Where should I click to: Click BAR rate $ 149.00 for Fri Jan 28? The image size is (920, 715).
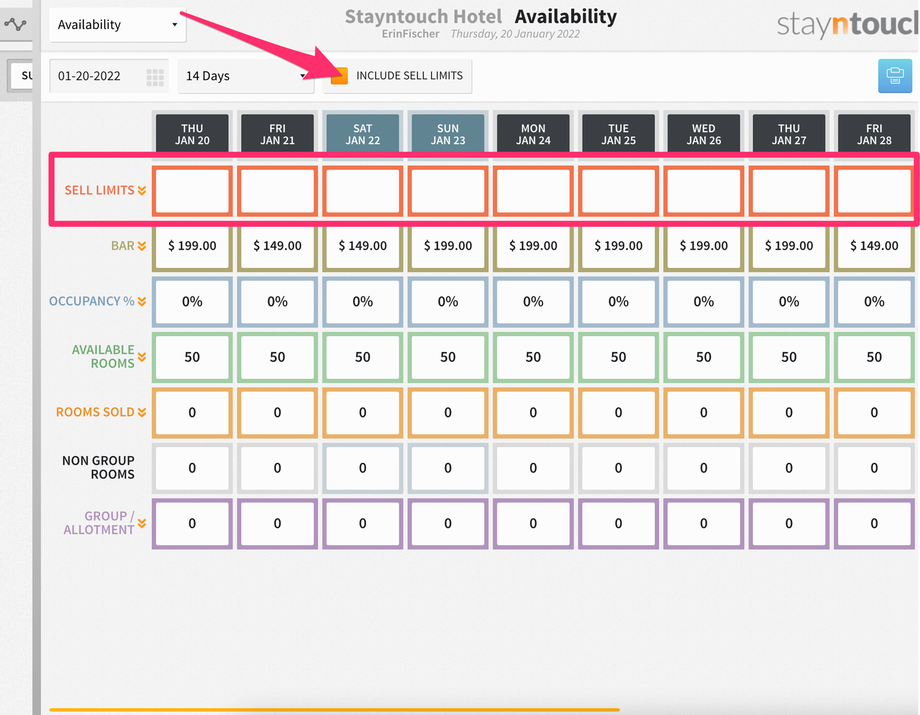tap(874, 246)
